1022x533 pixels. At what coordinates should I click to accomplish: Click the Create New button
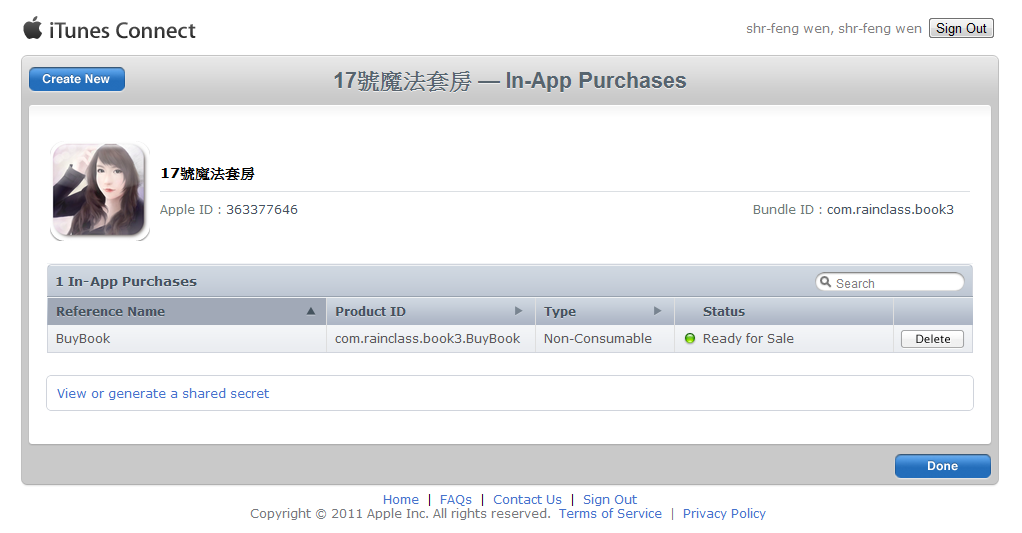click(76, 79)
